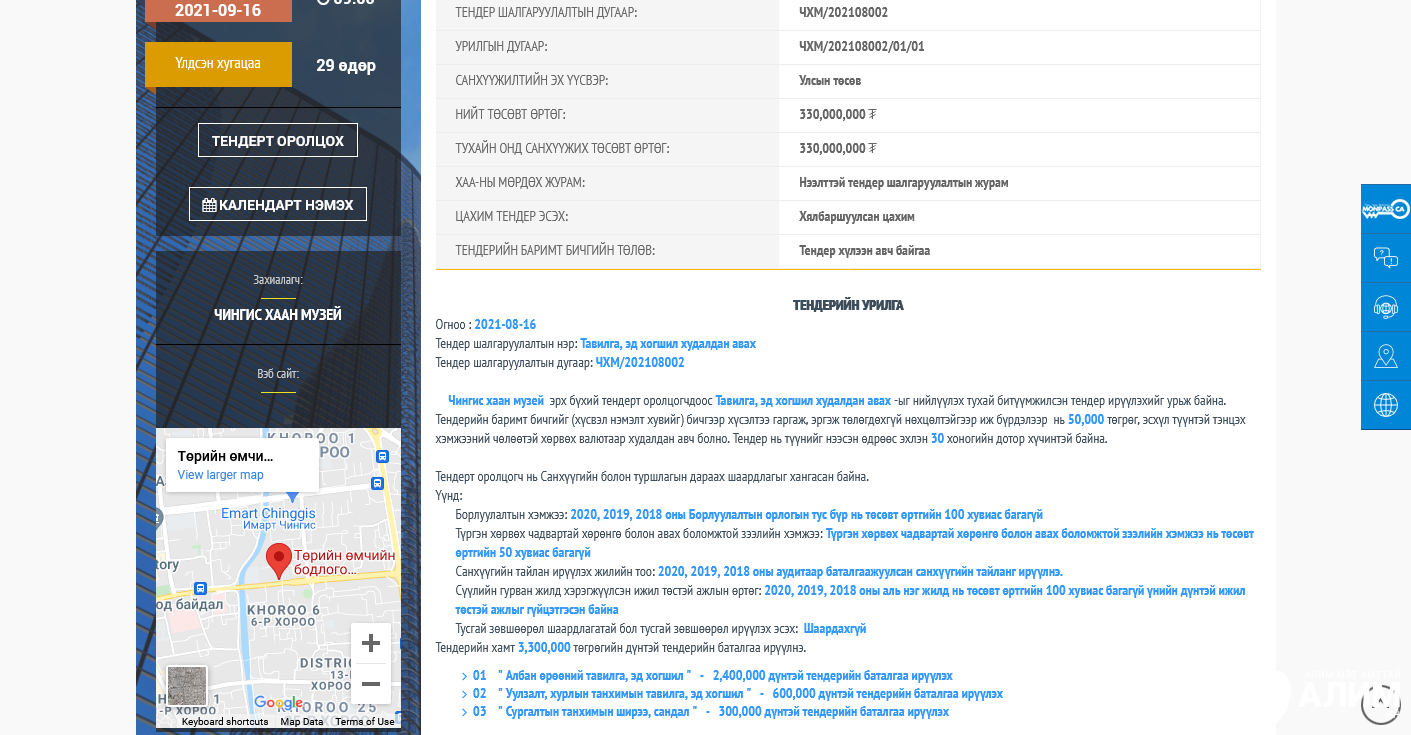1411x735 pixels.
Task: Open map Keyboard shortcuts
Action: pyautogui.click(x=225, y=722)
